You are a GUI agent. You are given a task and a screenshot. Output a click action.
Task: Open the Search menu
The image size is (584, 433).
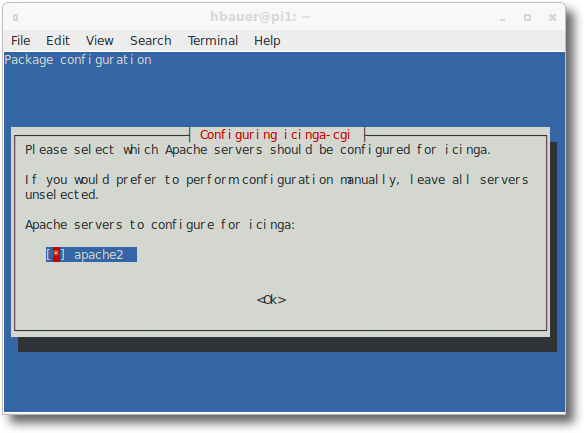pyautogui.click(x=150, y=40)
